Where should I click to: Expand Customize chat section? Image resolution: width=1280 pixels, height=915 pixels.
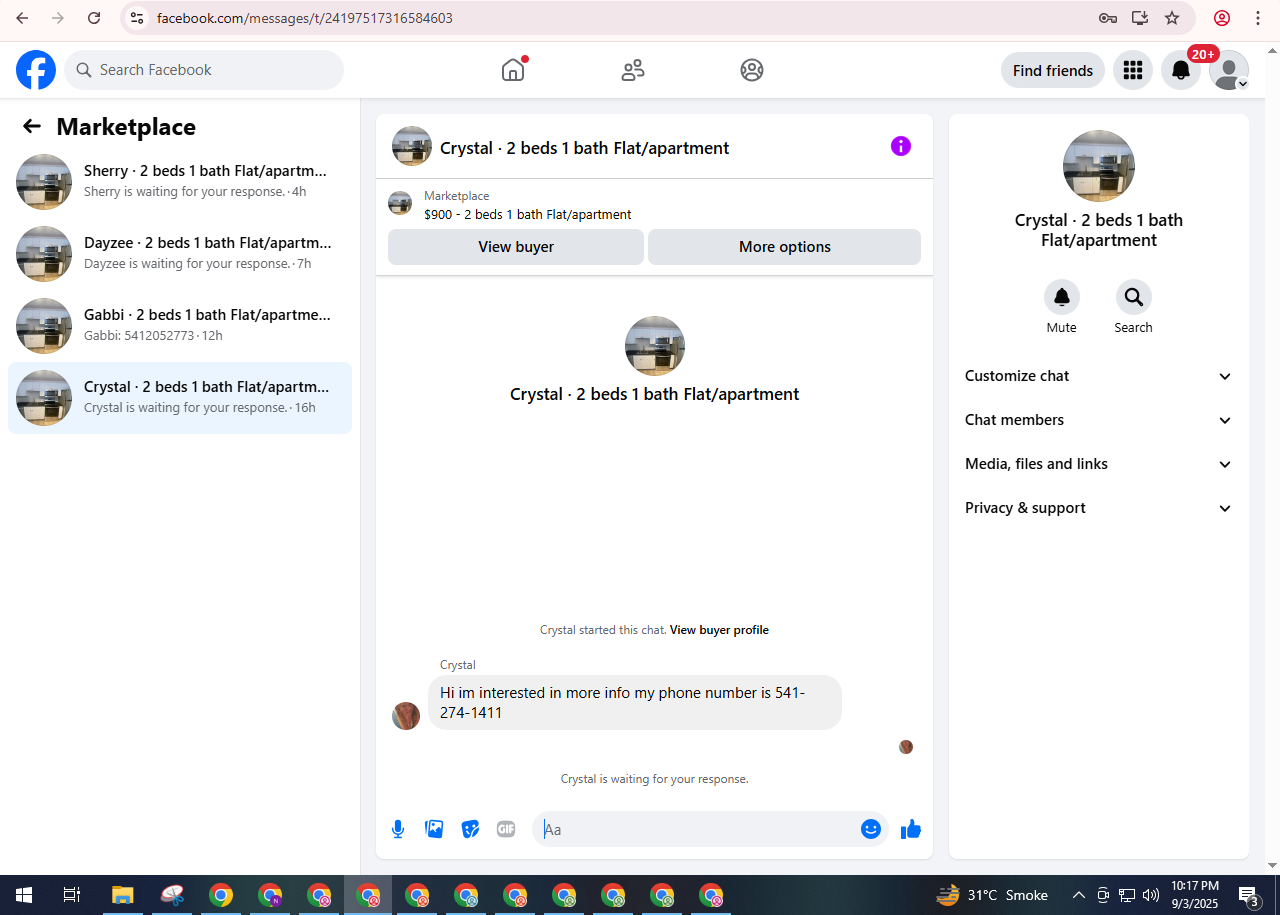point(1098,376)
